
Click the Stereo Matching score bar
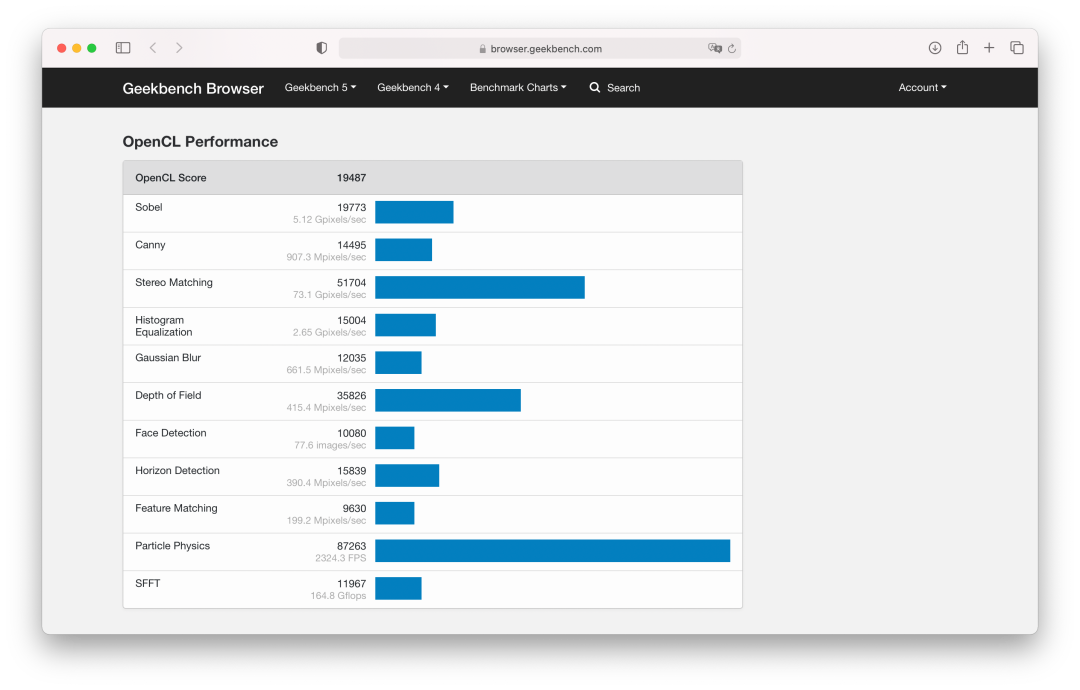tap(479, 288)
